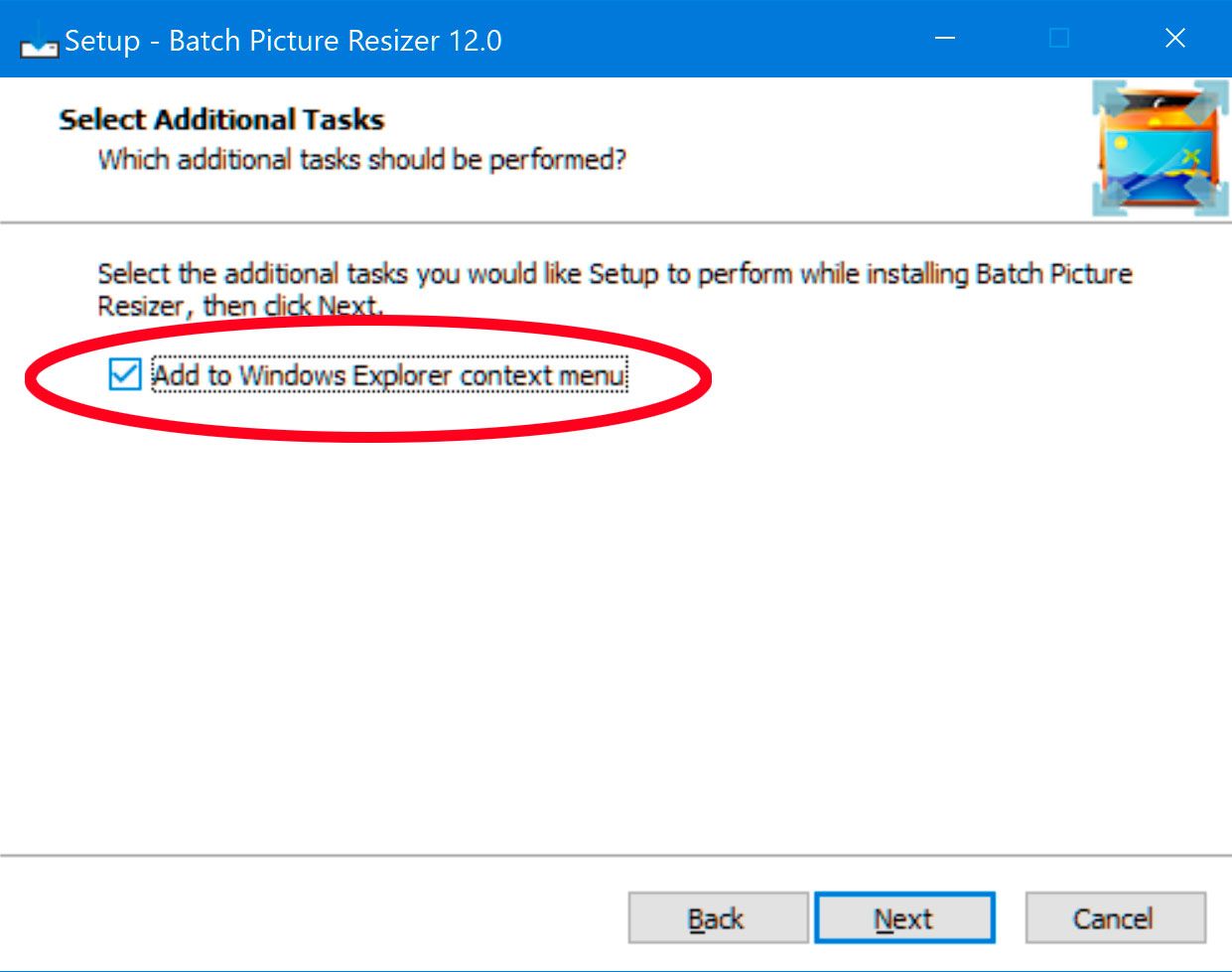Click the setup installer icon in title bar
1232x972 pixels.
pos(39,40)
